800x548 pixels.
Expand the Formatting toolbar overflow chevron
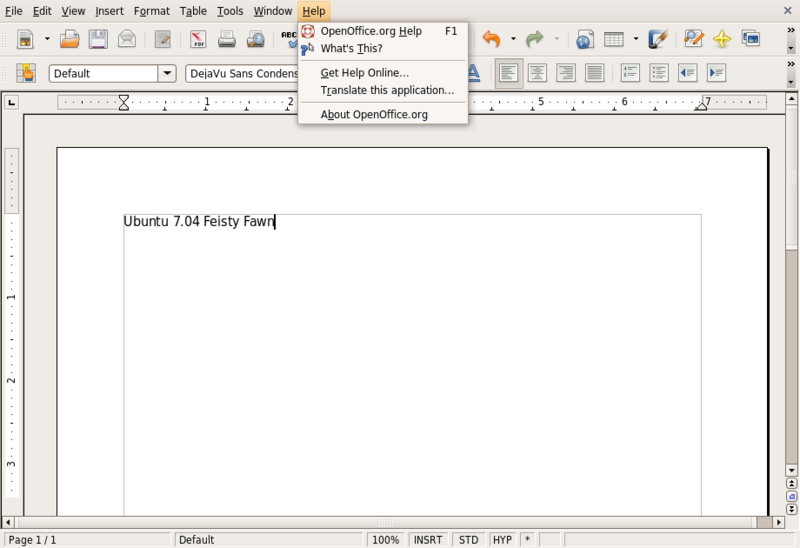pos(791,64)
